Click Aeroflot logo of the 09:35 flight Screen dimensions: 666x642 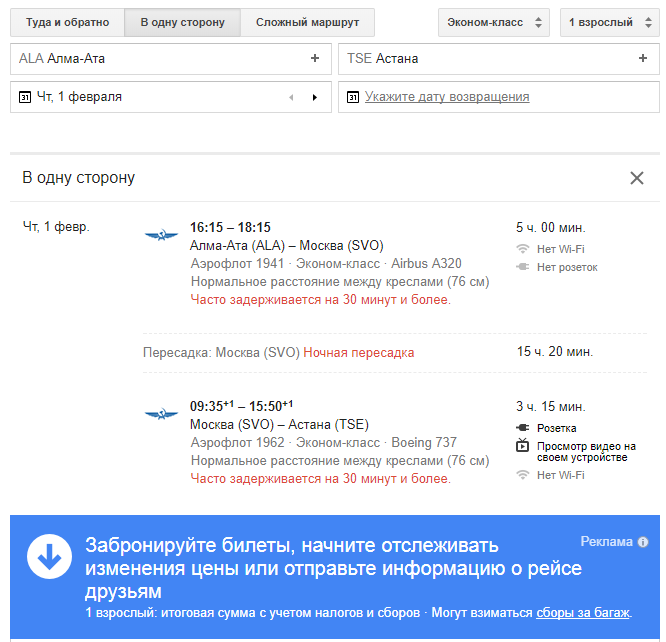point(160,414)
